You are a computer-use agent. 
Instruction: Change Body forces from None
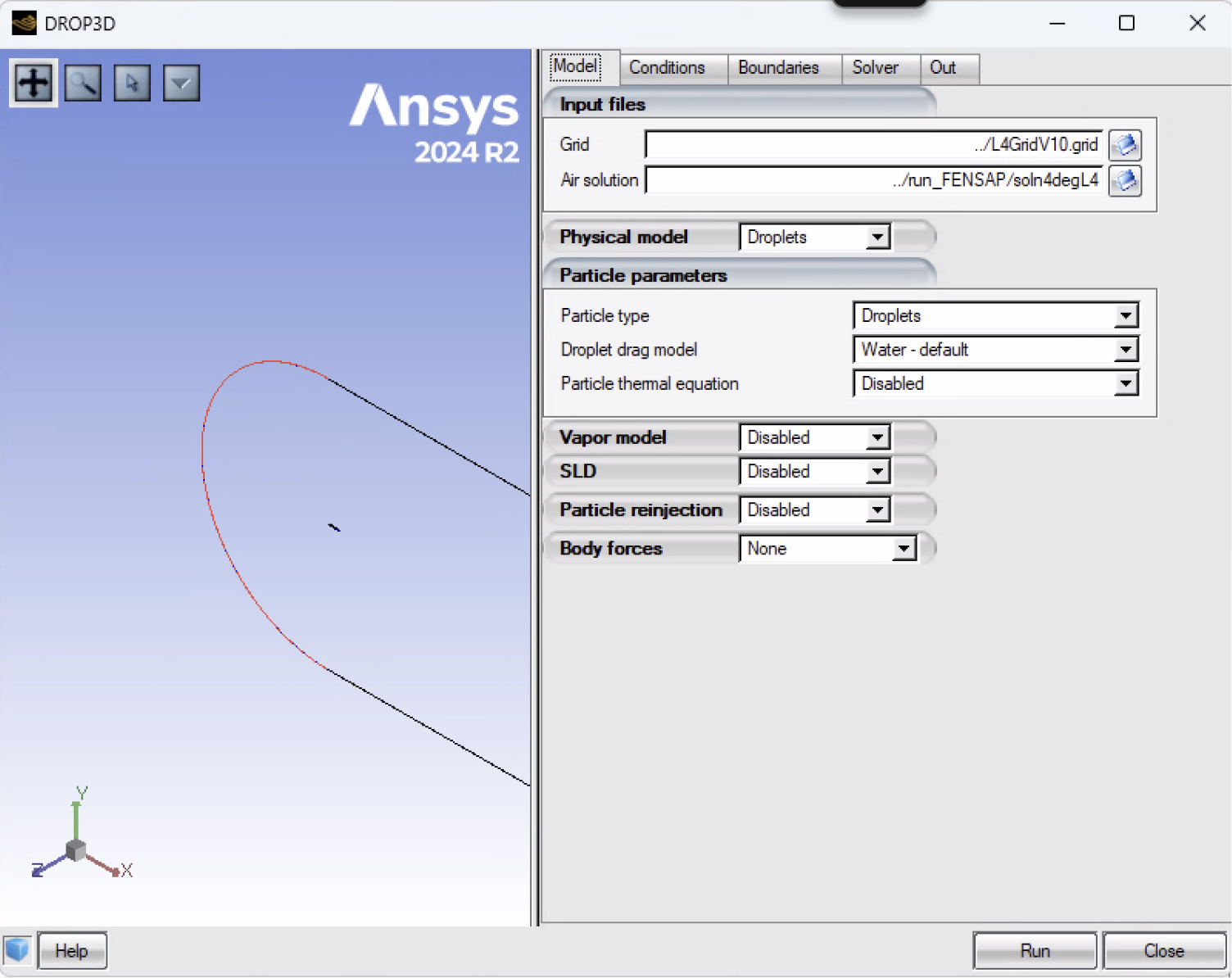coord(904,549)
